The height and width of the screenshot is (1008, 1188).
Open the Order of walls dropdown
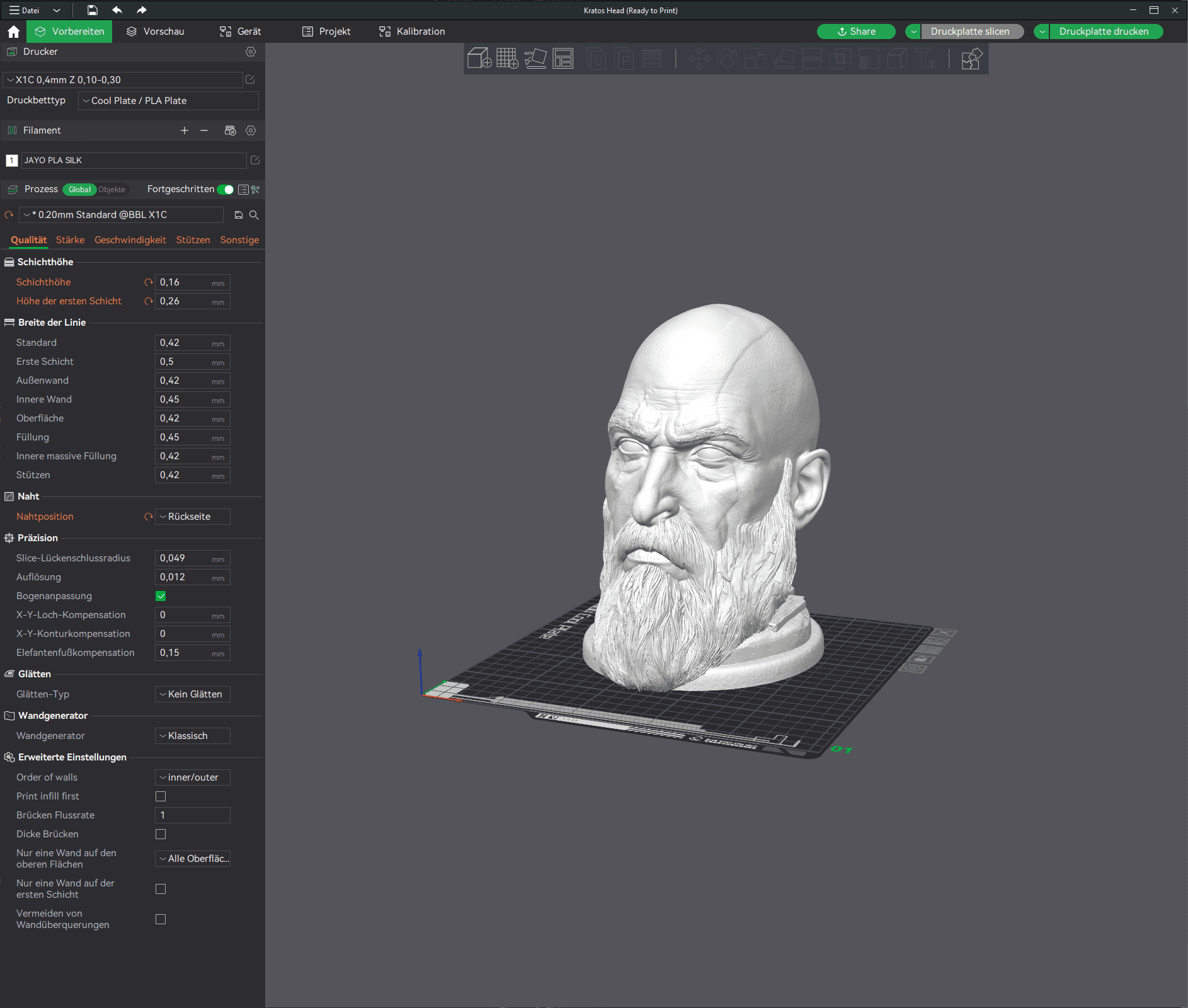(193, 777)
